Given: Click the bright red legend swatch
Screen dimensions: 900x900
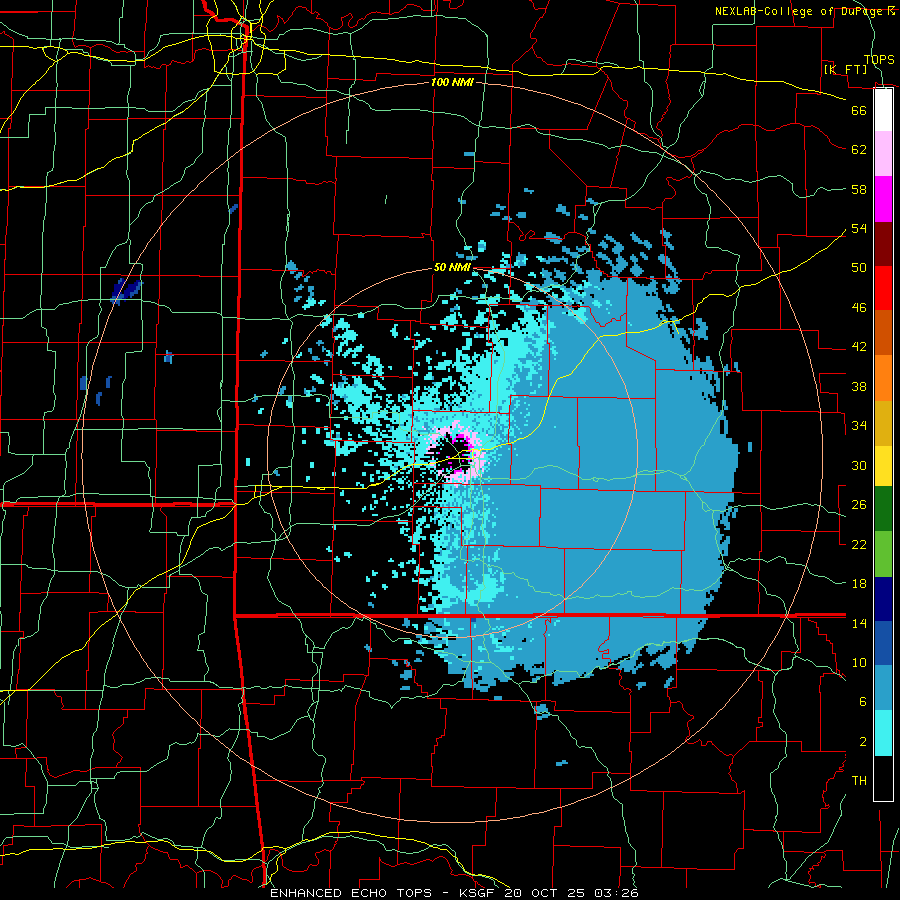Looking at the screenshot, I should pyautogui.click(x=883, y=288).
